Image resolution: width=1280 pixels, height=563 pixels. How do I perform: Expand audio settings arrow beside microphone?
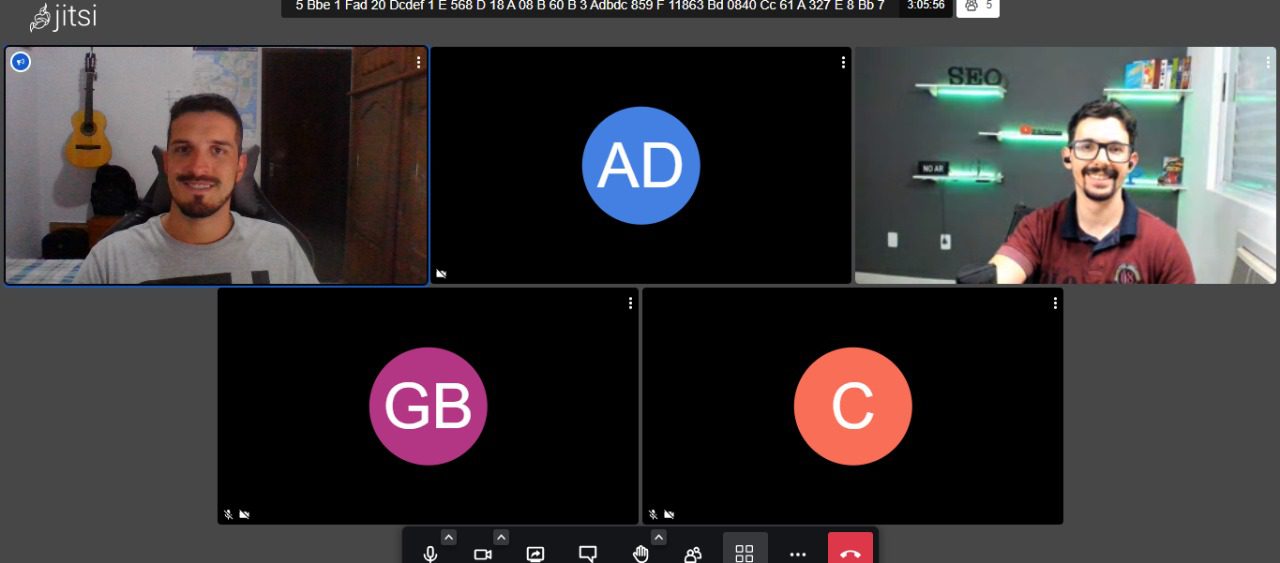coord(449,537)
